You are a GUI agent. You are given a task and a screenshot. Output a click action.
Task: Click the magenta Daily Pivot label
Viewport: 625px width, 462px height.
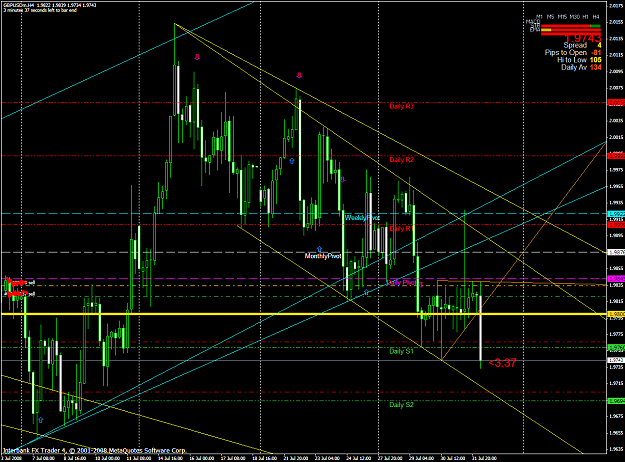coord(401,283)
